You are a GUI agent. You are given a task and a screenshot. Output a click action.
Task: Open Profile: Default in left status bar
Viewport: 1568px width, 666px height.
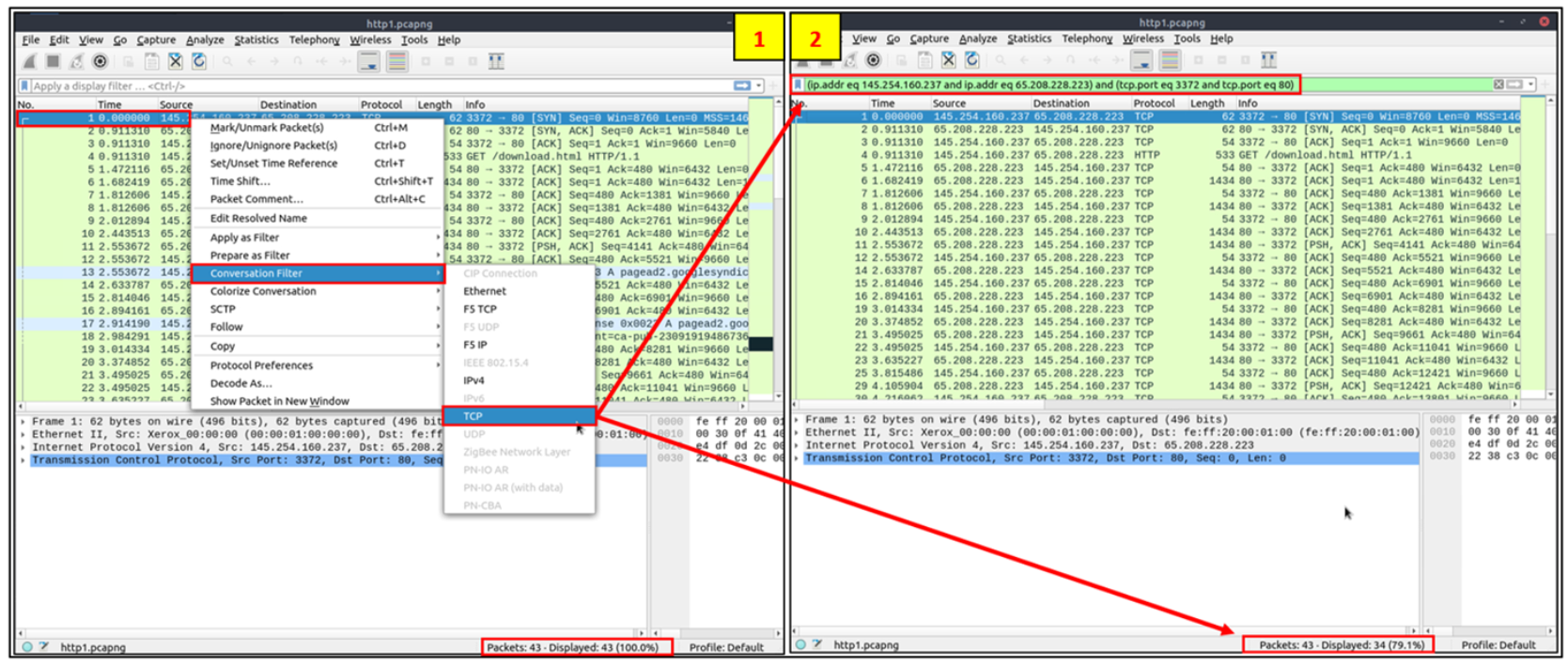[x=725, y=647]
